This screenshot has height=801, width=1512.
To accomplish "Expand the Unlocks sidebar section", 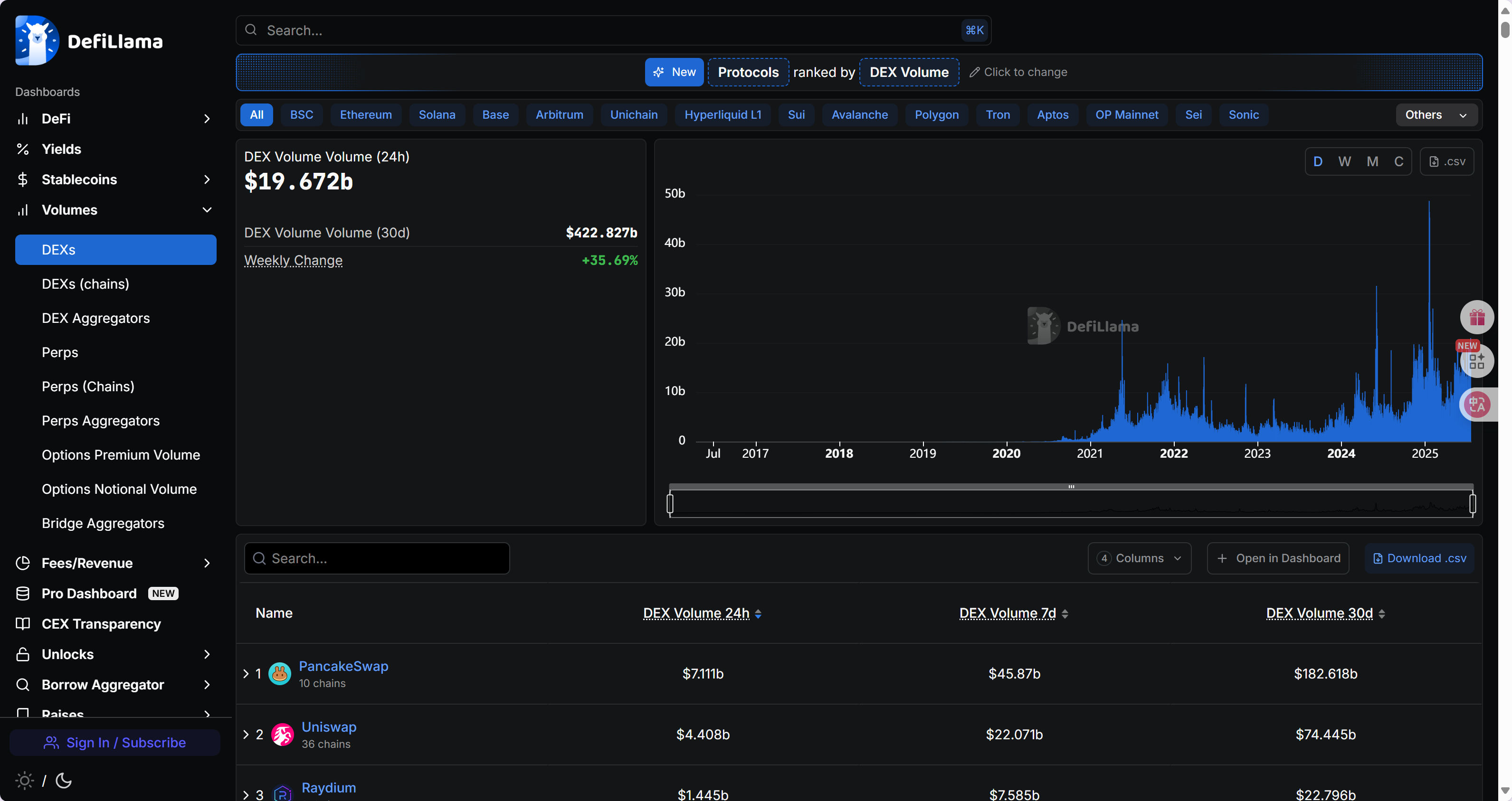I will [207, 654].
